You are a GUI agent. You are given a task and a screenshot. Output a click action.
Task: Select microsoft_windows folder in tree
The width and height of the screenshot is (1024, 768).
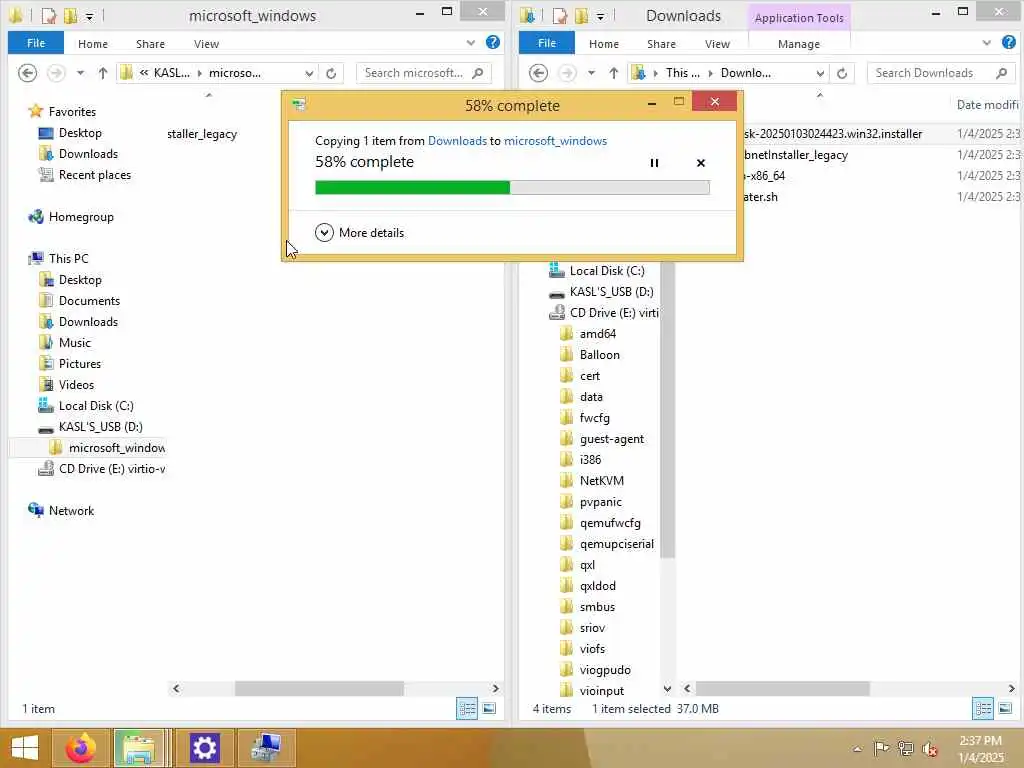106,447
